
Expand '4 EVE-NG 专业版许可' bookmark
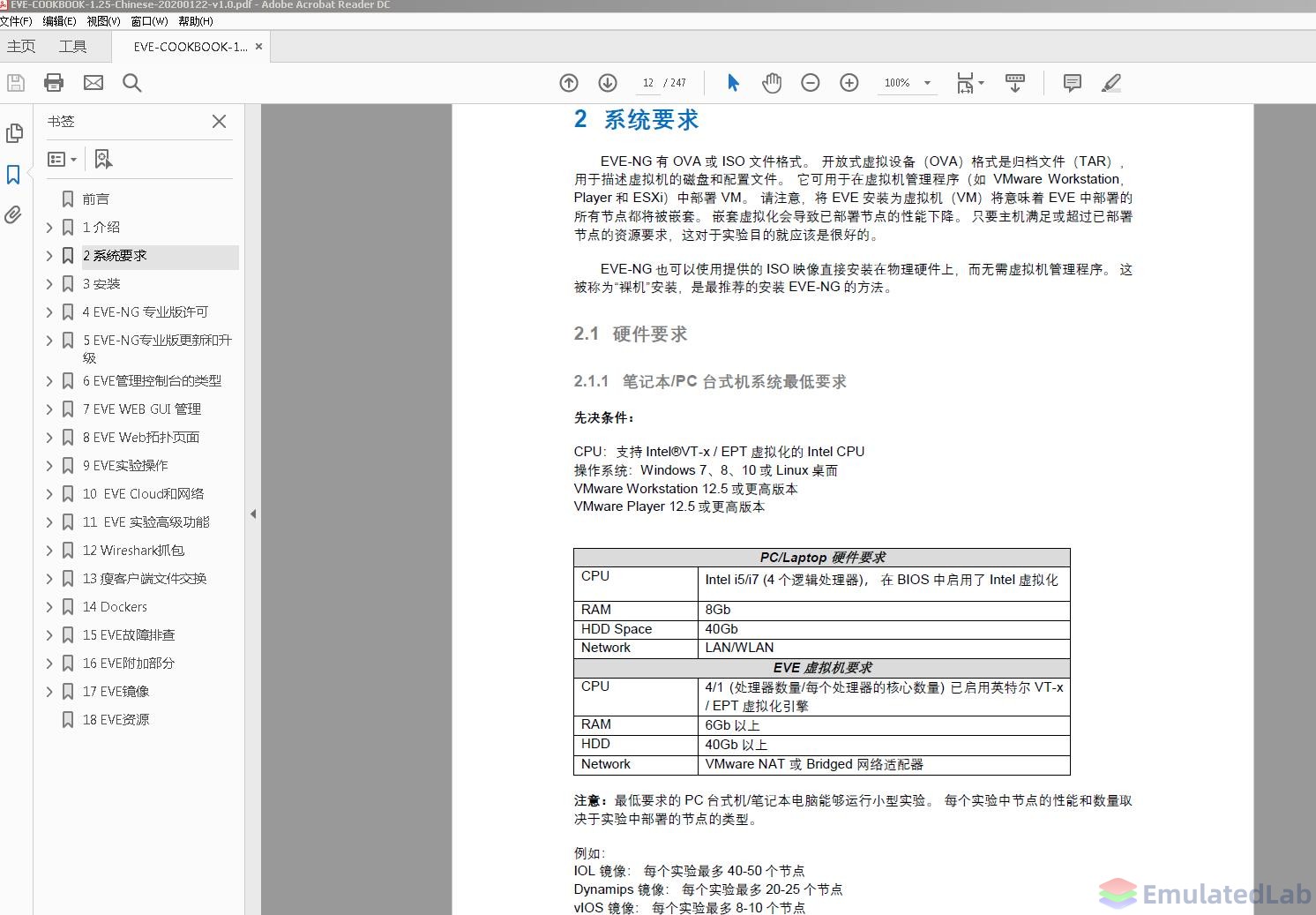(49, 312)
